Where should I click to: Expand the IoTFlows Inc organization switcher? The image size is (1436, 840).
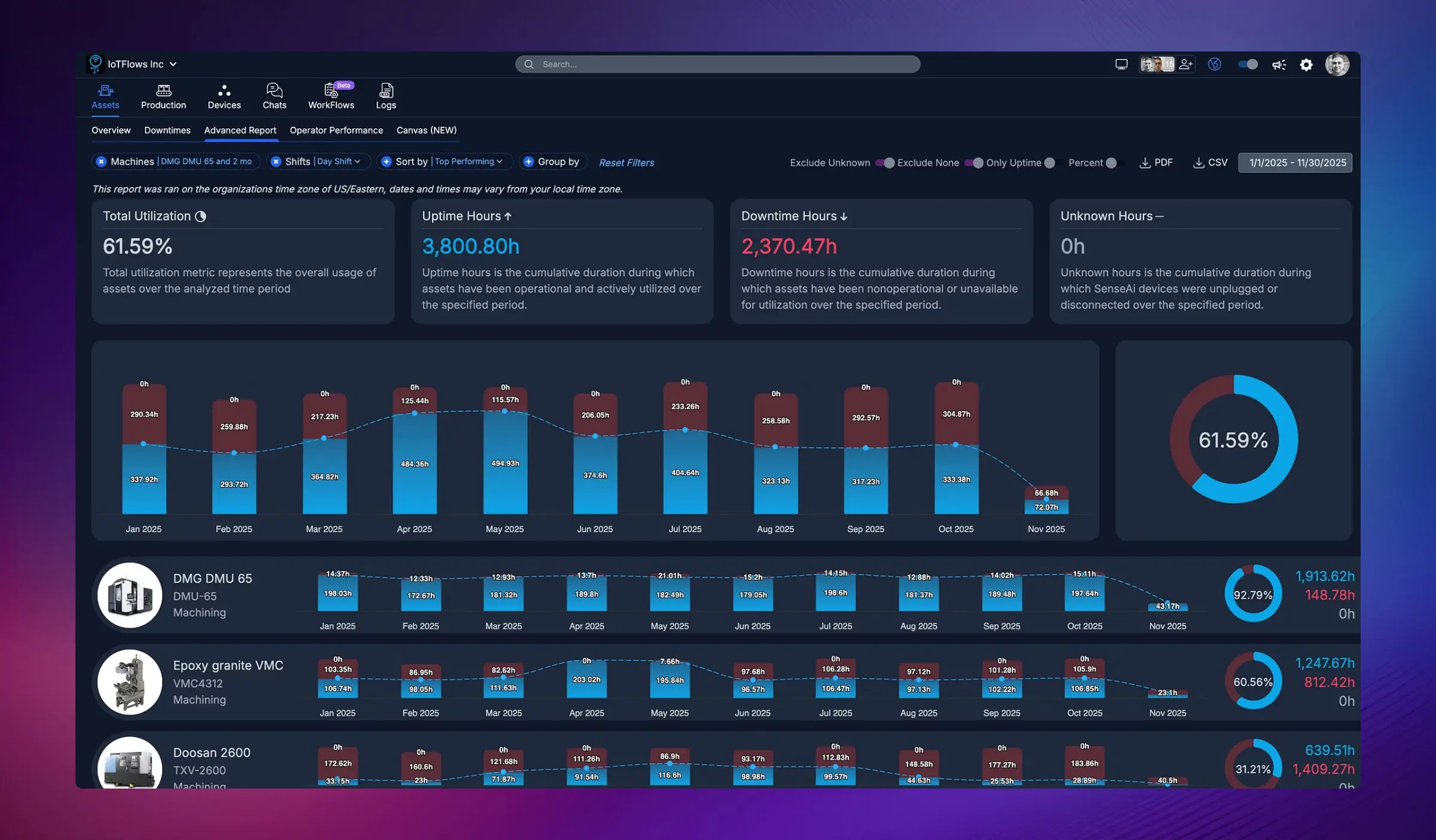(174, 63)
